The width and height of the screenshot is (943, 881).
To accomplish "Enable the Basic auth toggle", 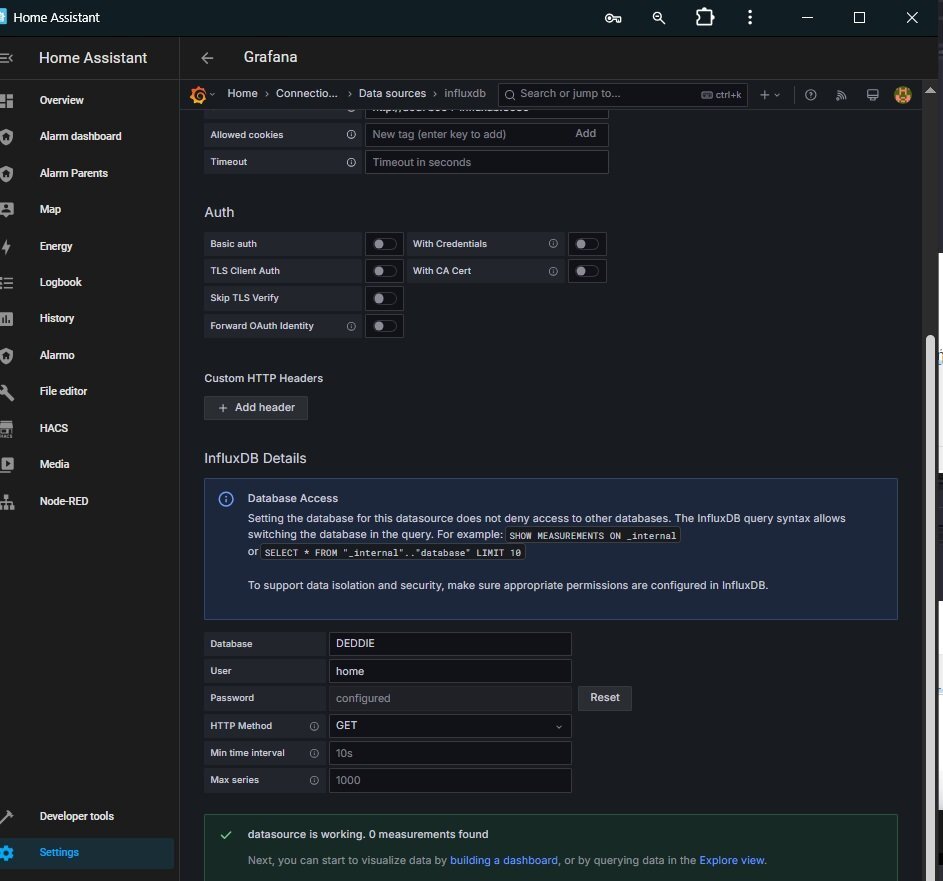I will [x=384, y=244].
